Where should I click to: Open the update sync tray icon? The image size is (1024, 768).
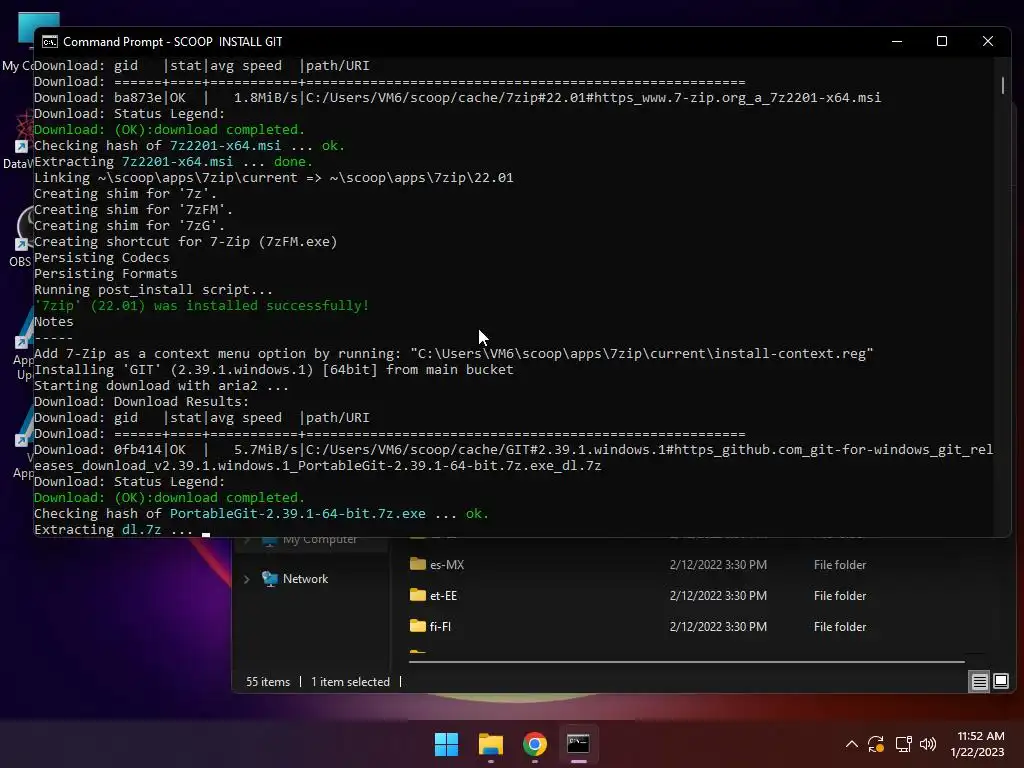(876, 744)
